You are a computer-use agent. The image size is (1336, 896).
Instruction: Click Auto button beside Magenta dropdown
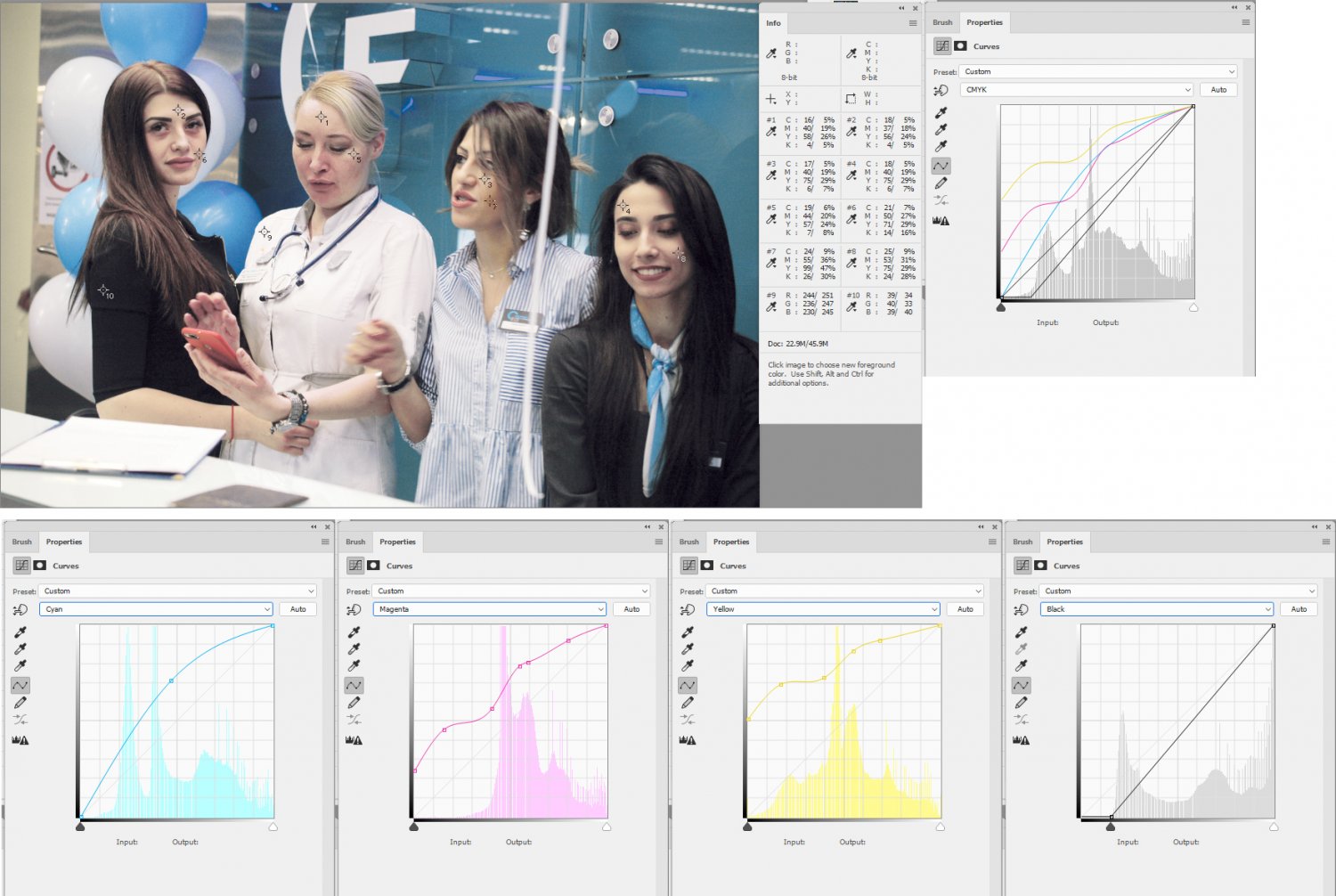[631, 609]
